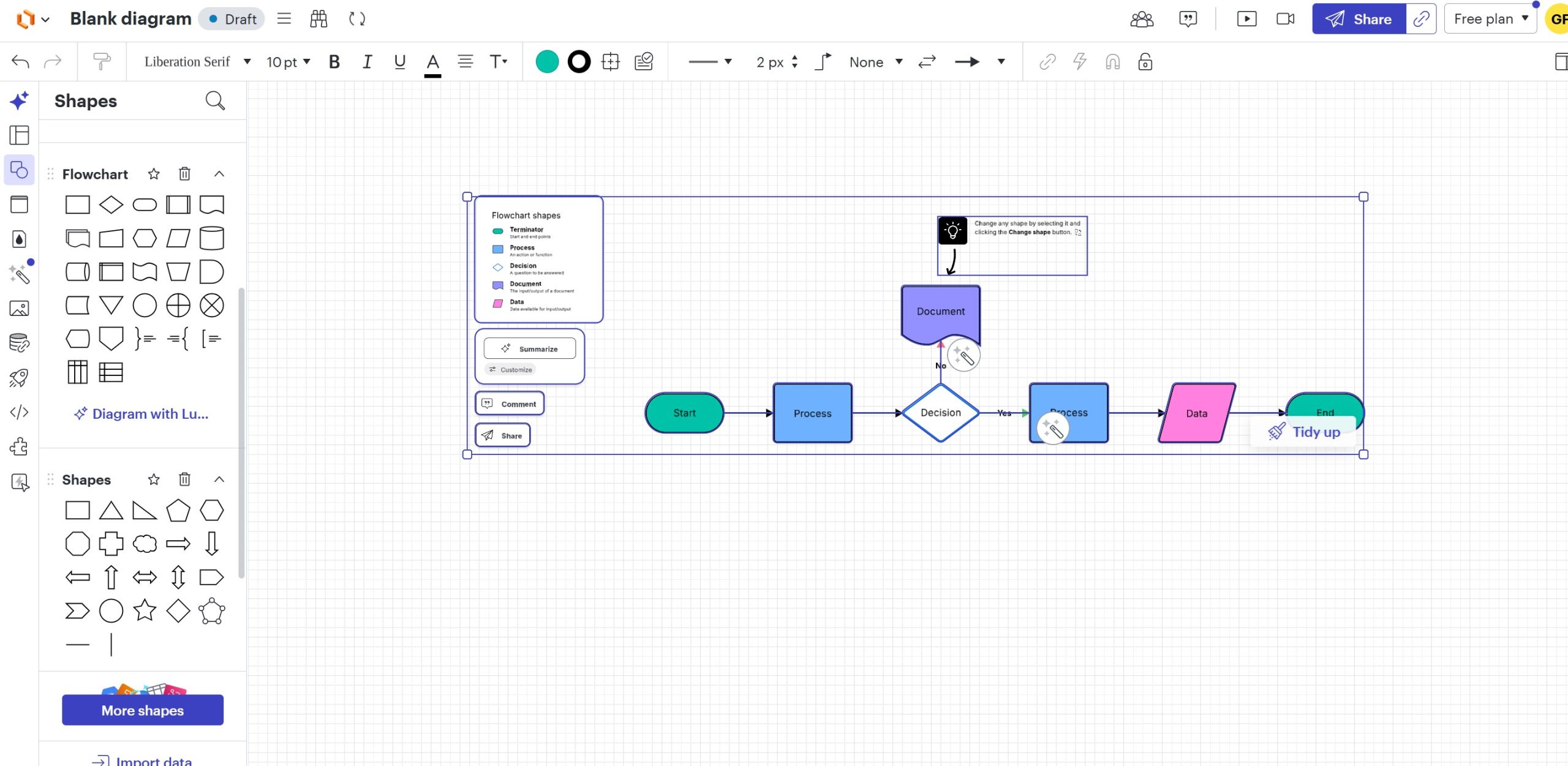This screenshot has width=1568, height=766.
Task: Delete Flowchart library trash icon
Action: click(x=184, y=174)
